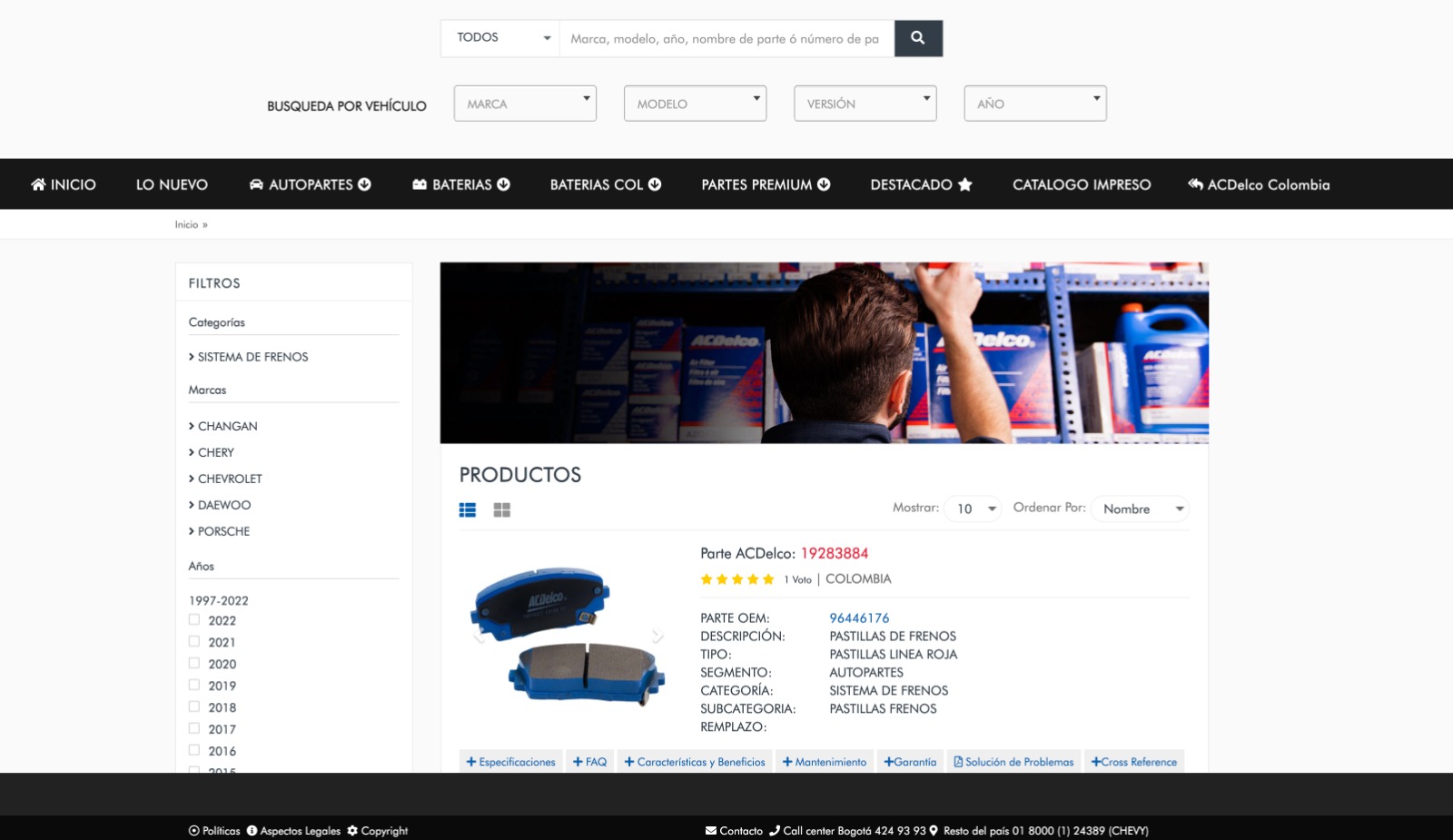Click the phone icon beside Call center
Viewport: 1453px width, 840px height.
point(775,830)
